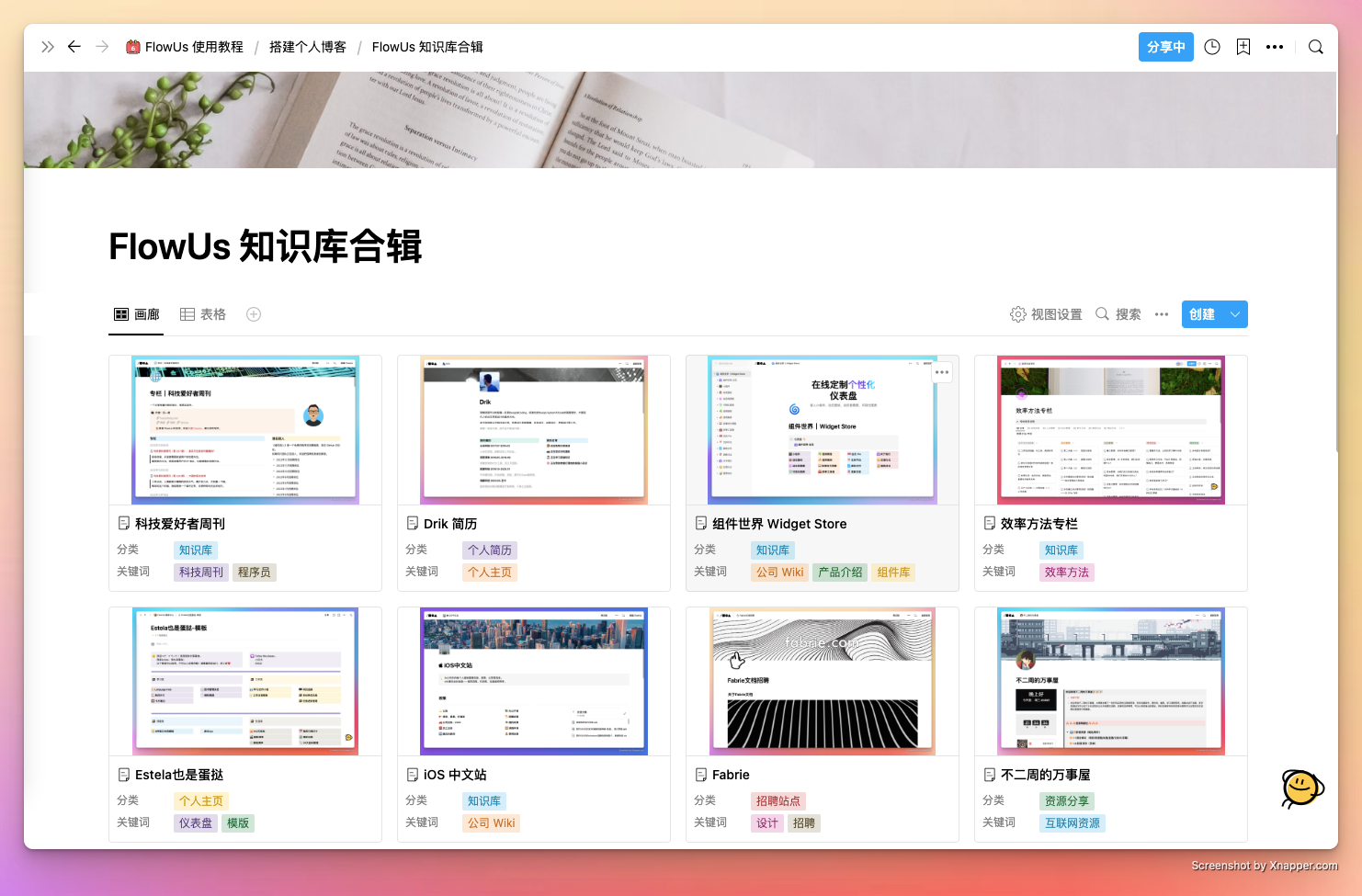This screenshot has height=896, width=1362.
Task: Navigate back using the left arrow
Action: (x=74, y=47)
